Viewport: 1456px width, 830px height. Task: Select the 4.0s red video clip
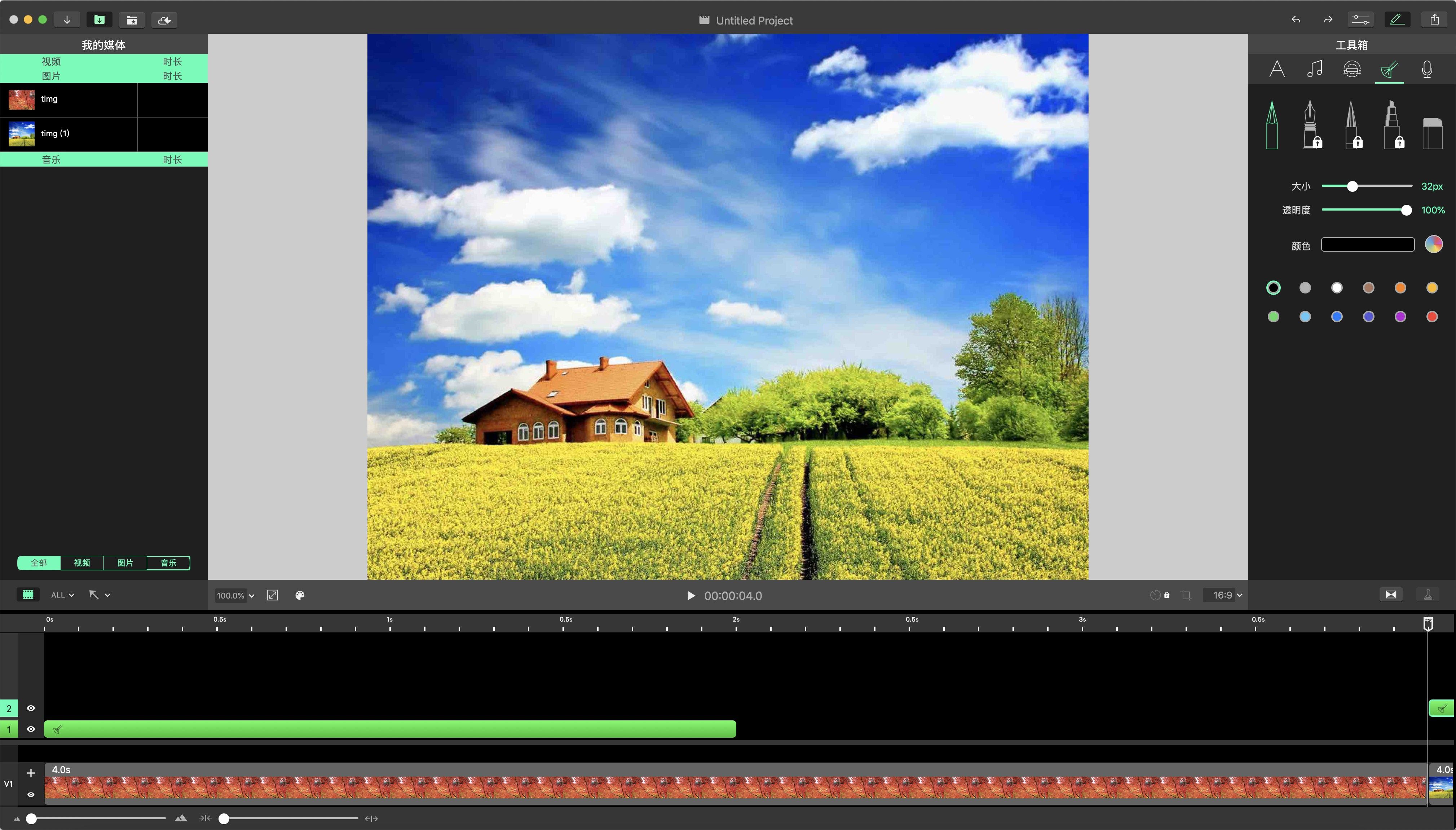pyautogui.click(x=736, y=785)
